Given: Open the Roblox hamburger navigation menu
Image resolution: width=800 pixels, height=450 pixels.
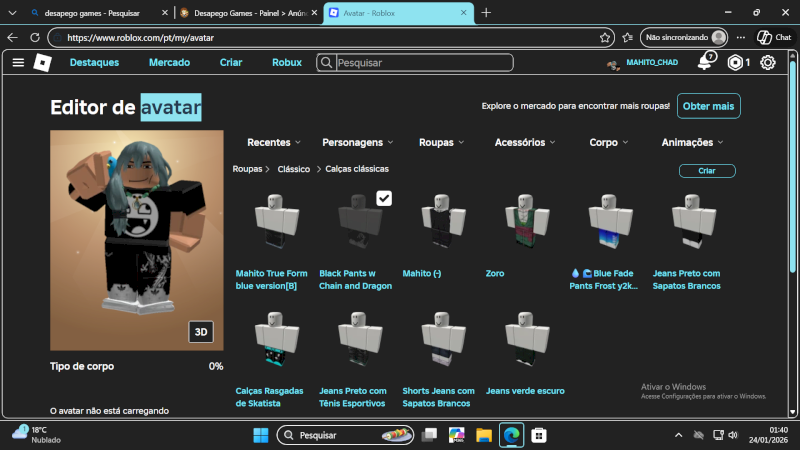Looking at the screenshot, I should click(18, 62).
